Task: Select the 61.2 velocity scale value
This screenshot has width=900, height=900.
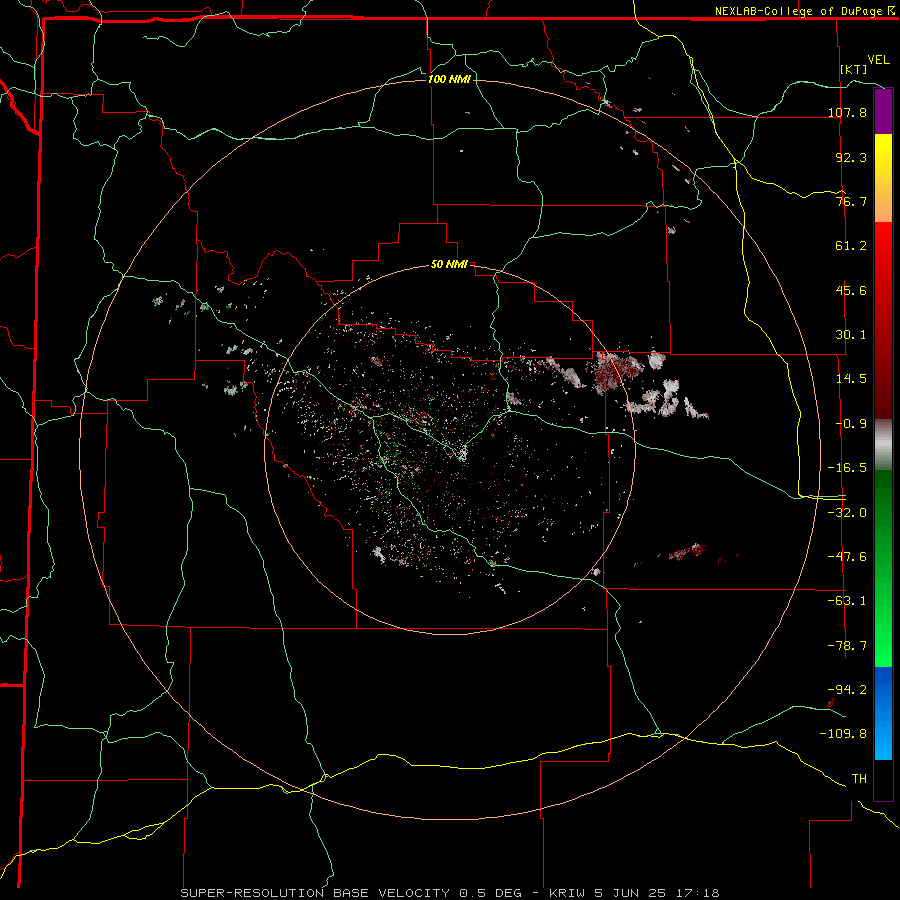Action: [851, 246]
